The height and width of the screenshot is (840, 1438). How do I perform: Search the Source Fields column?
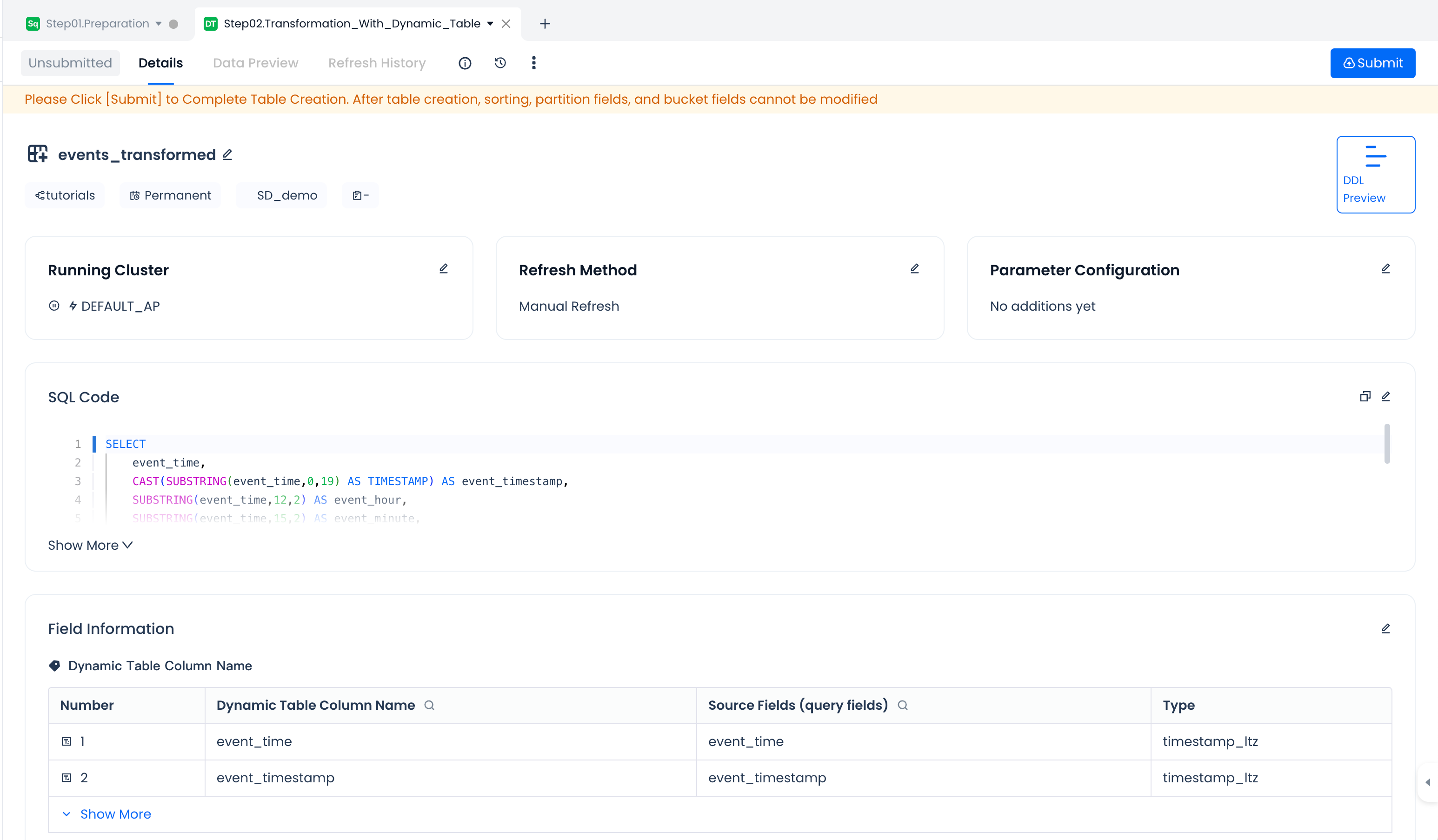click(902, 705)
